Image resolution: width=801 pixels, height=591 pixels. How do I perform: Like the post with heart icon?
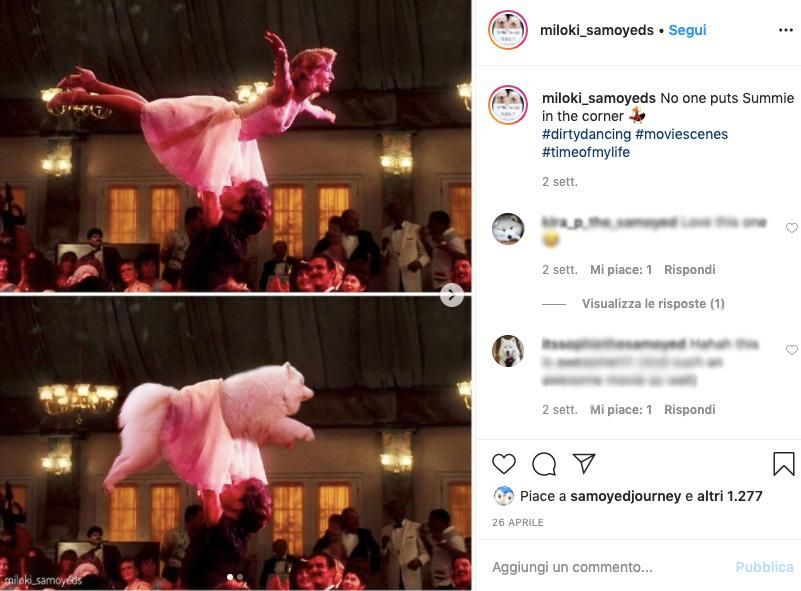504,464
